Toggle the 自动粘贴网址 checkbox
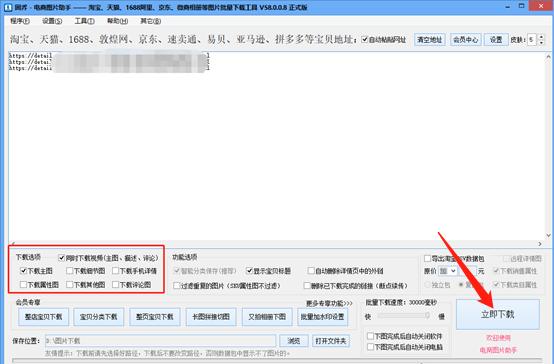The height and width of the screenshot is (364, 554). [365, 40]
